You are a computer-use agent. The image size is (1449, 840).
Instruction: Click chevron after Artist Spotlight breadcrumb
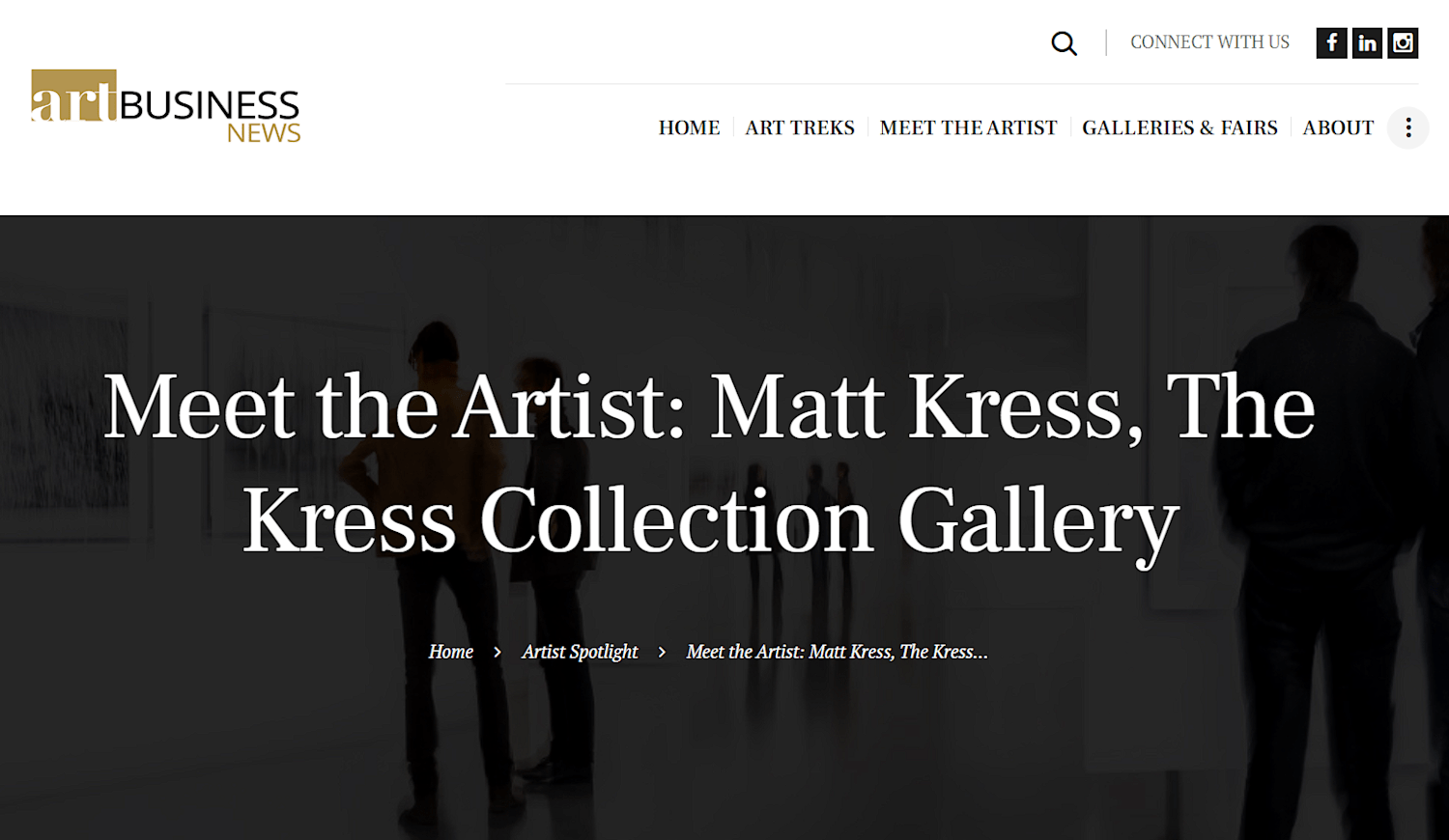662,653
